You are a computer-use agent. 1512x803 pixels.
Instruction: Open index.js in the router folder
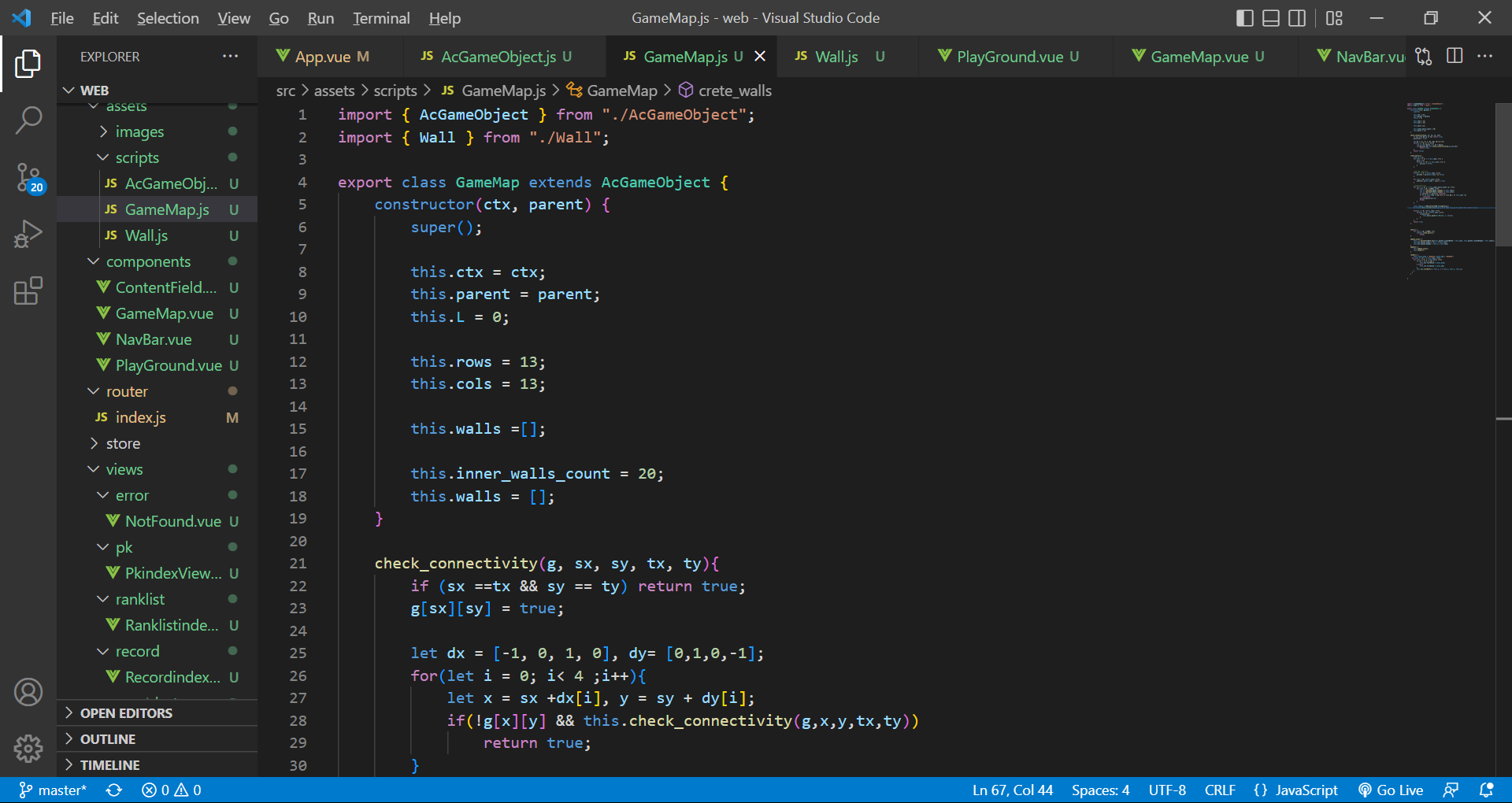point(157,417)
